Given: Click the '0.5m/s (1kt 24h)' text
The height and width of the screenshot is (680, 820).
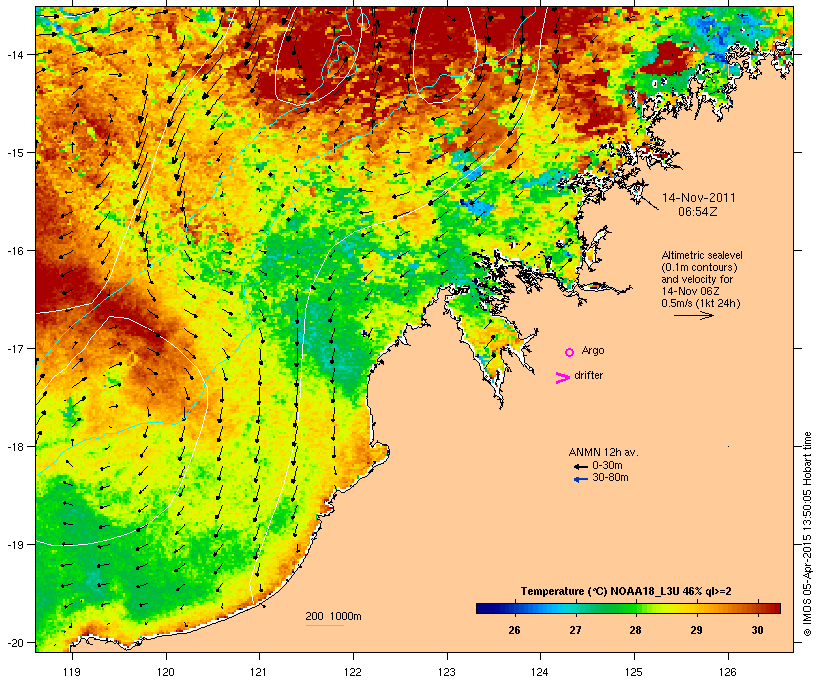Looking at the screenshot, I should (x=701, y=303).
